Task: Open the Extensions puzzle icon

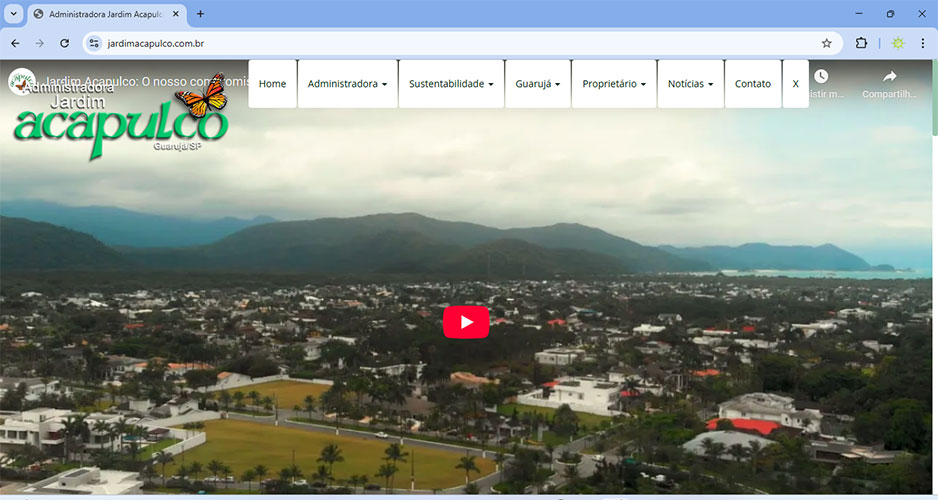Action: [861, 43]
